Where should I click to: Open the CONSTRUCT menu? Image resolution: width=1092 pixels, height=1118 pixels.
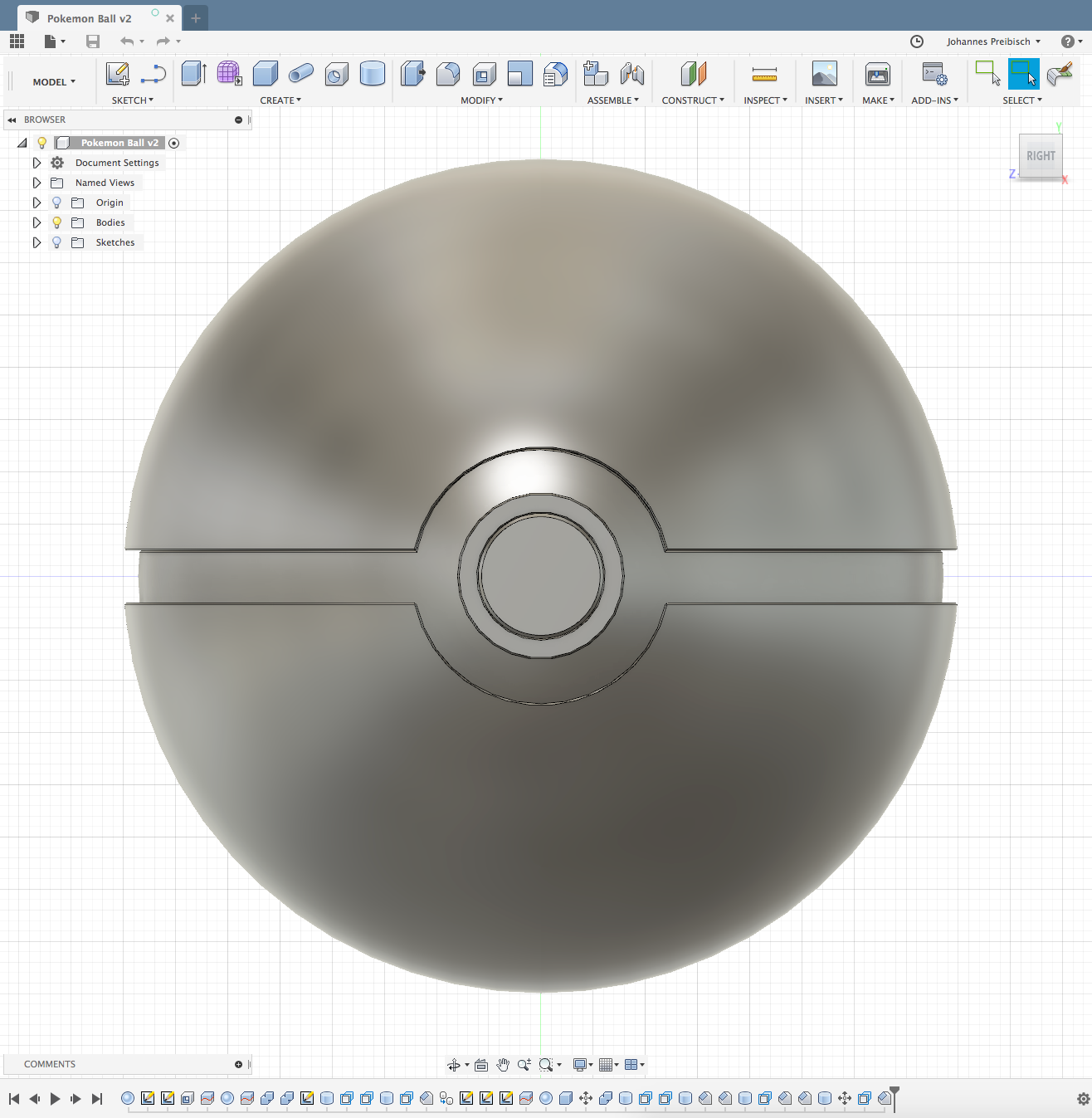tap(693, 100)
